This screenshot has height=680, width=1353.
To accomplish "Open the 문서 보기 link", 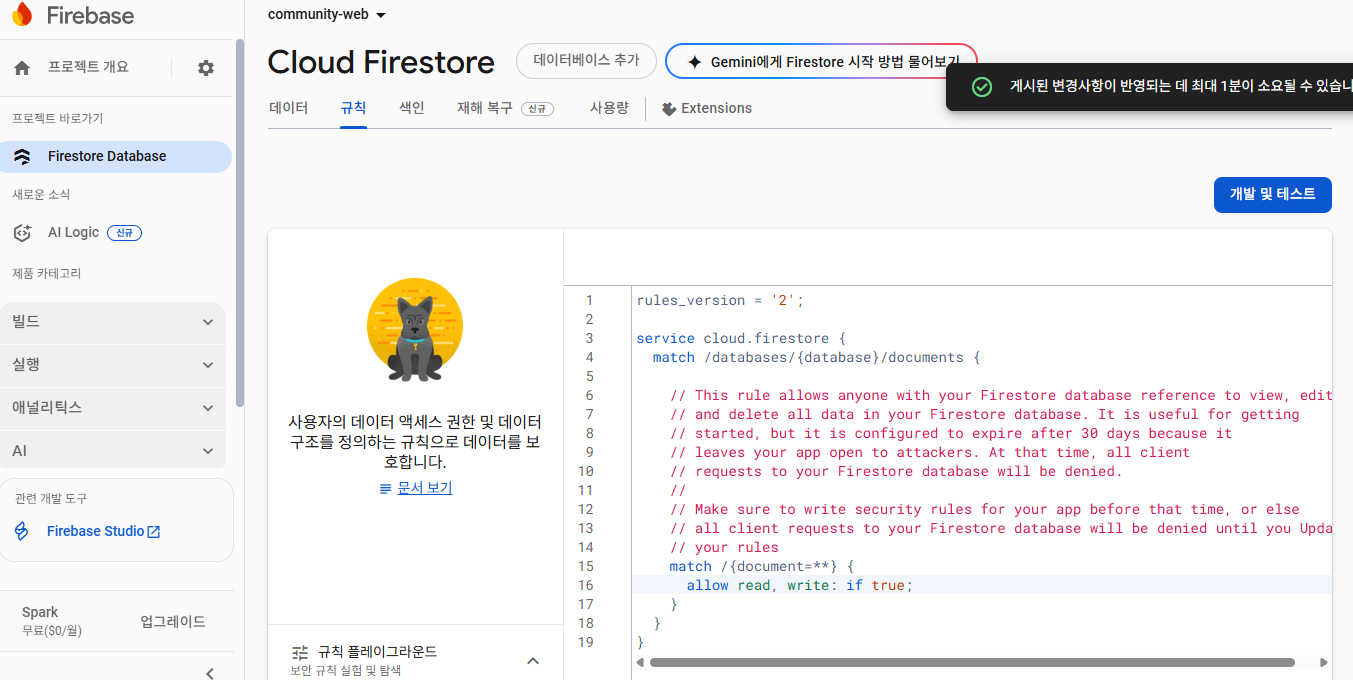I will (425, 488).
